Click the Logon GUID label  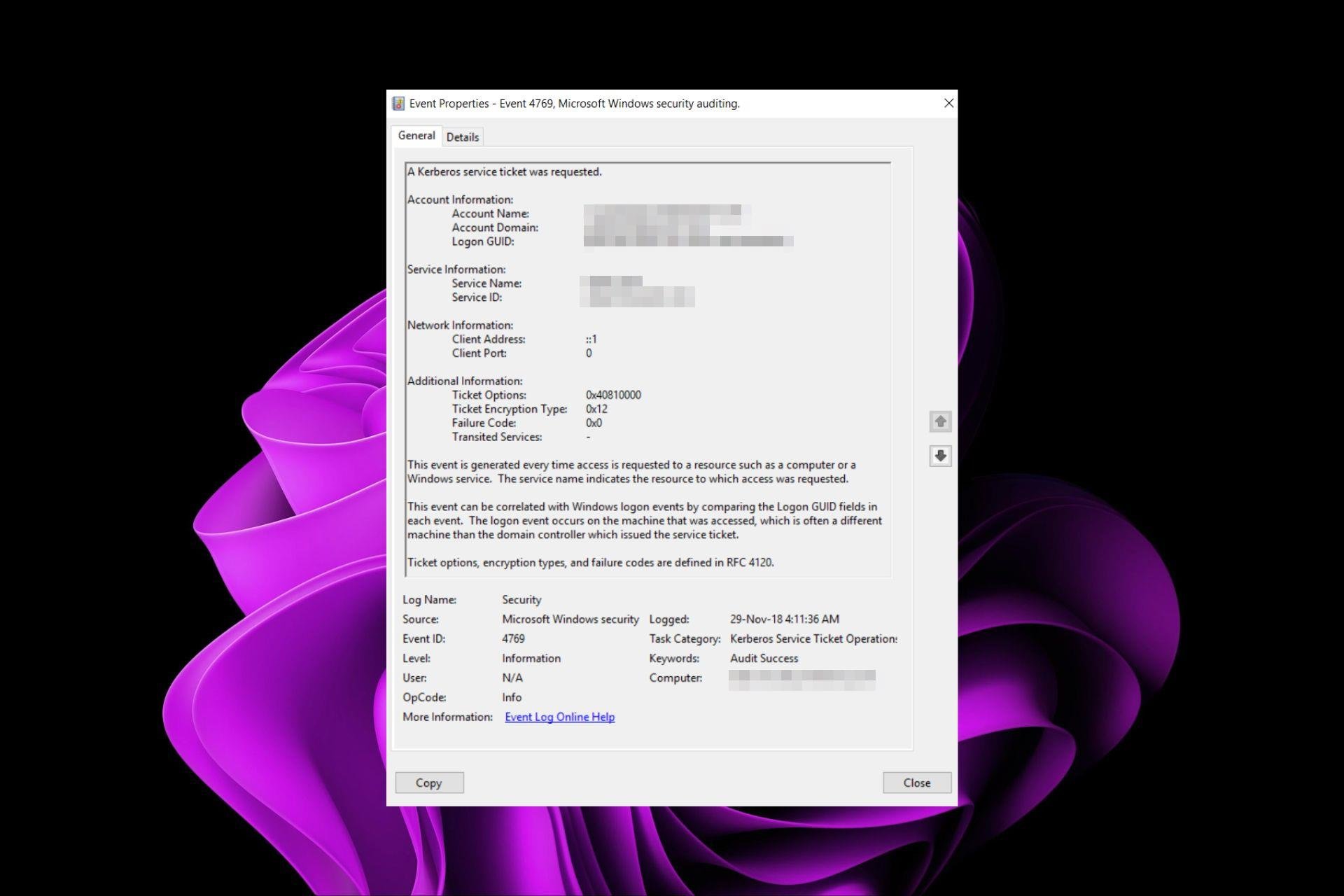(x=483, y=241)
